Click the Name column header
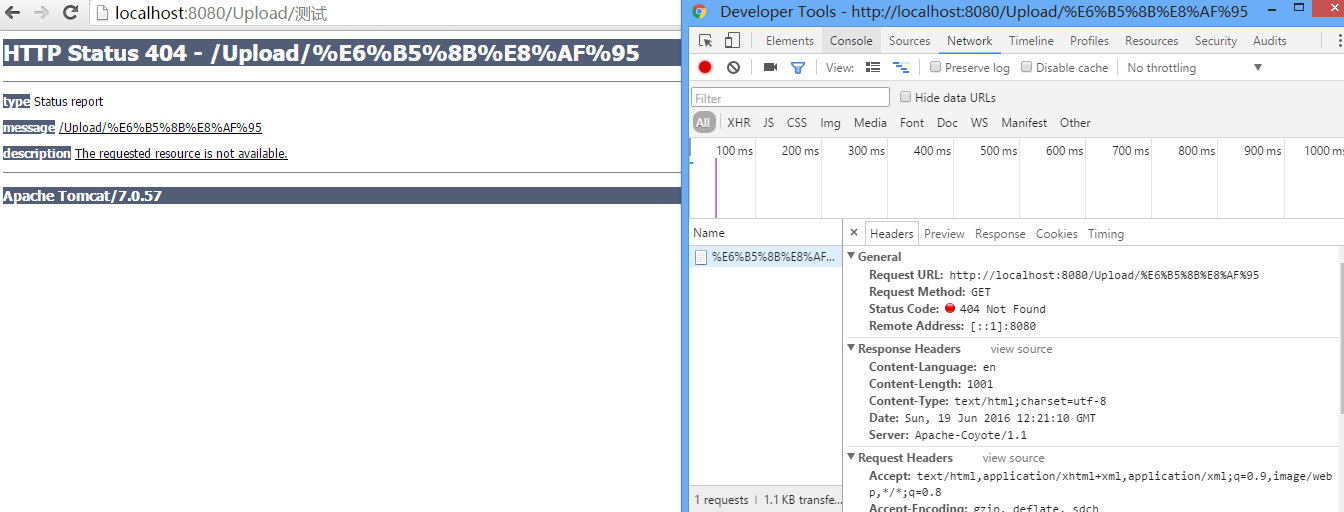 tap(766, 232)
